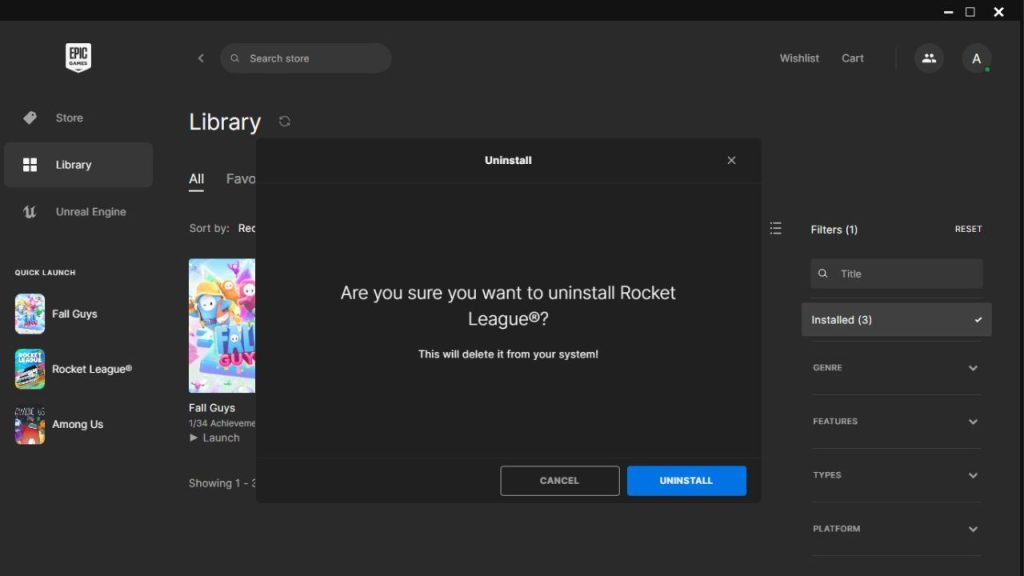Screen dimensions: 1024x576
Task: Open the Sort by dropdown
Action: [x=246, y=228]
